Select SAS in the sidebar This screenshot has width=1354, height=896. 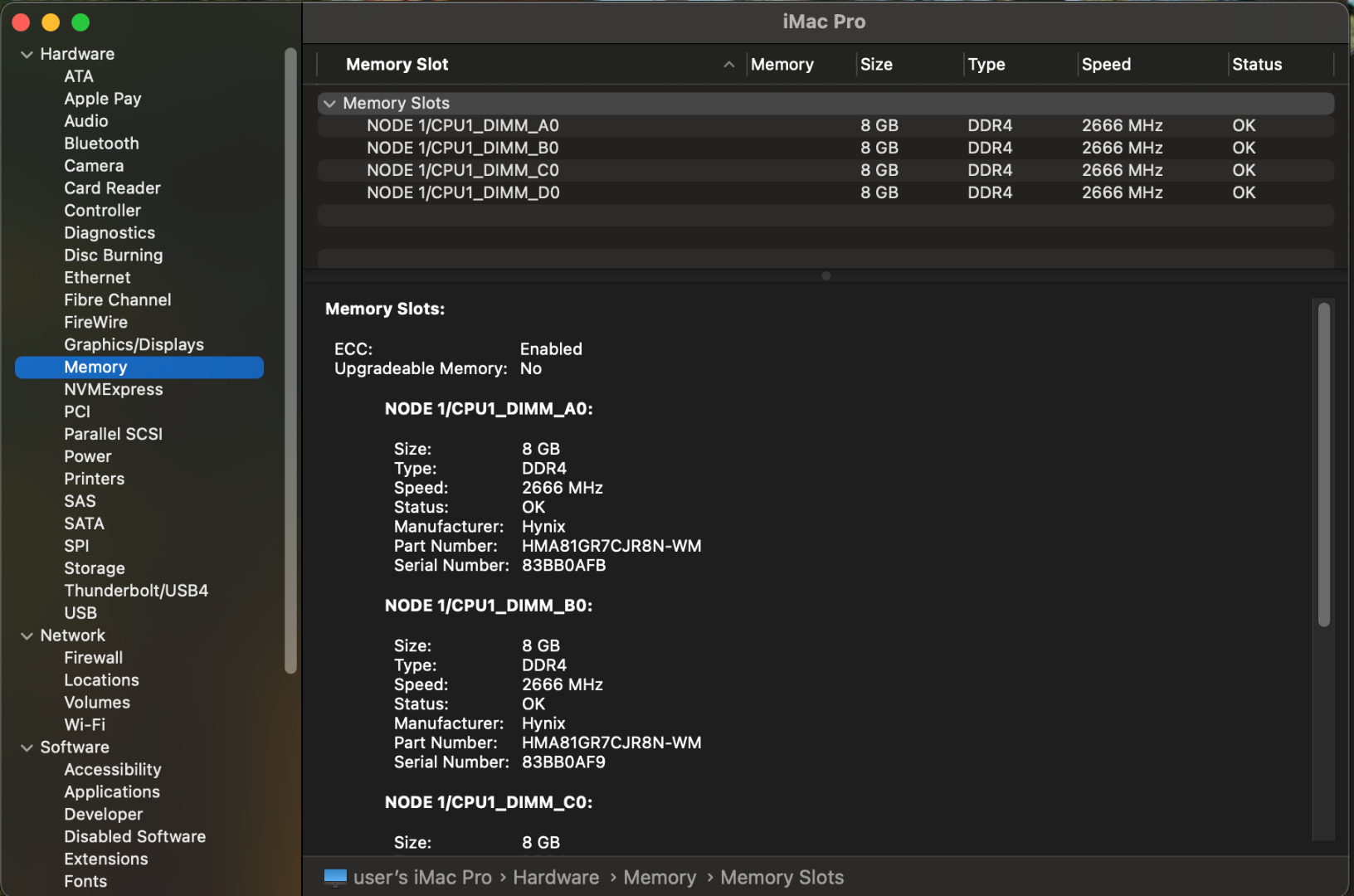80,502
